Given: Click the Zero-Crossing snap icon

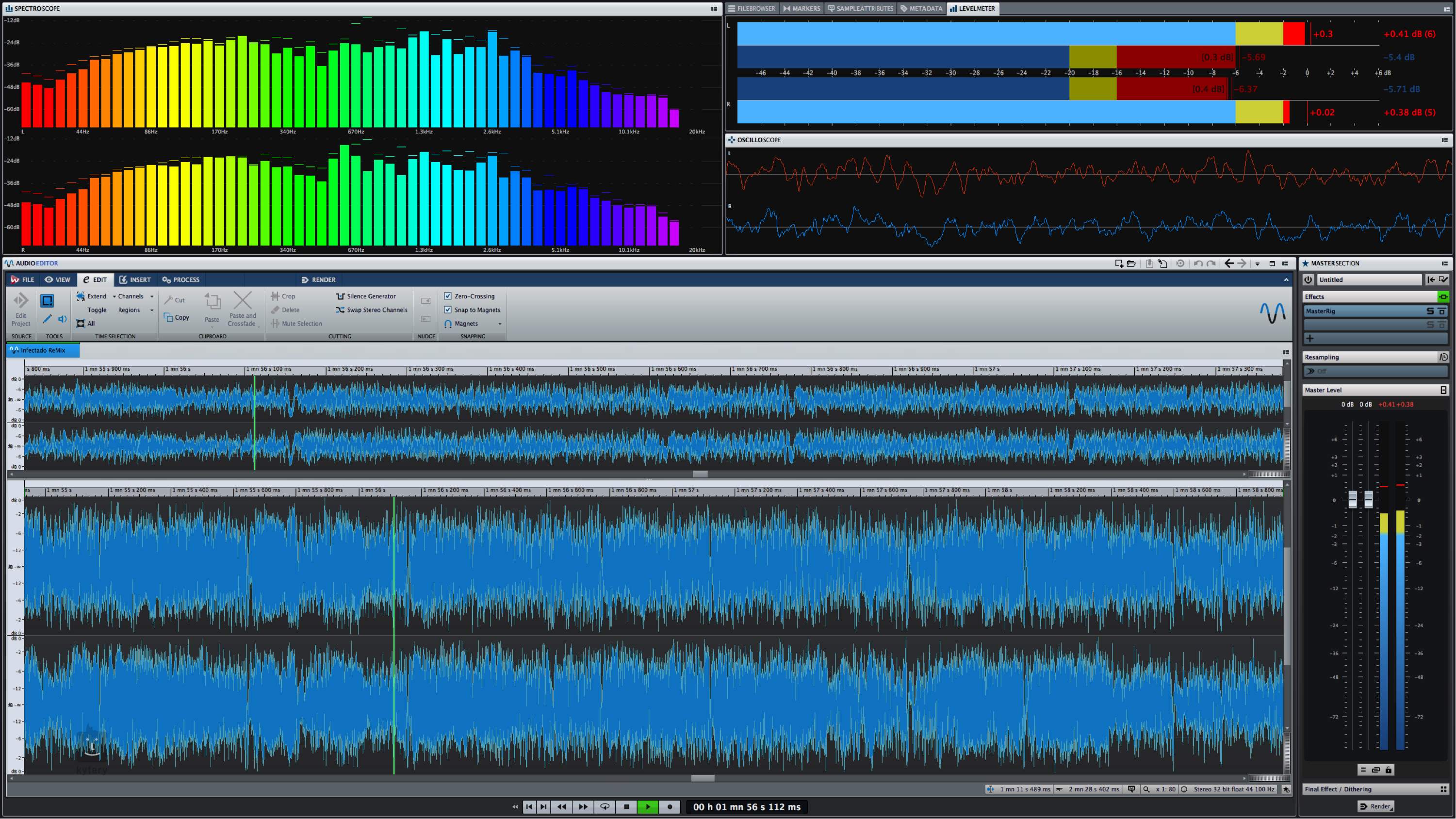Looking at the screenshot, I should (448, 296).
